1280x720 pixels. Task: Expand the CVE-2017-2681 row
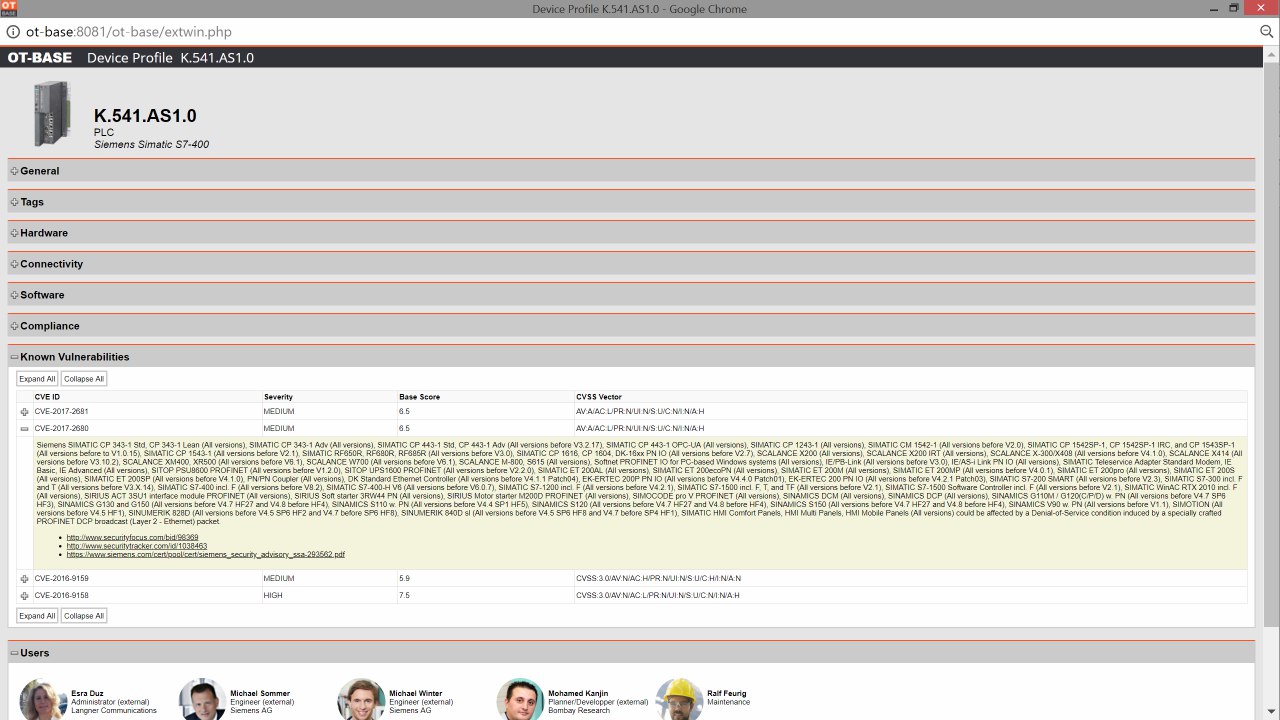(x=24, y=412)
